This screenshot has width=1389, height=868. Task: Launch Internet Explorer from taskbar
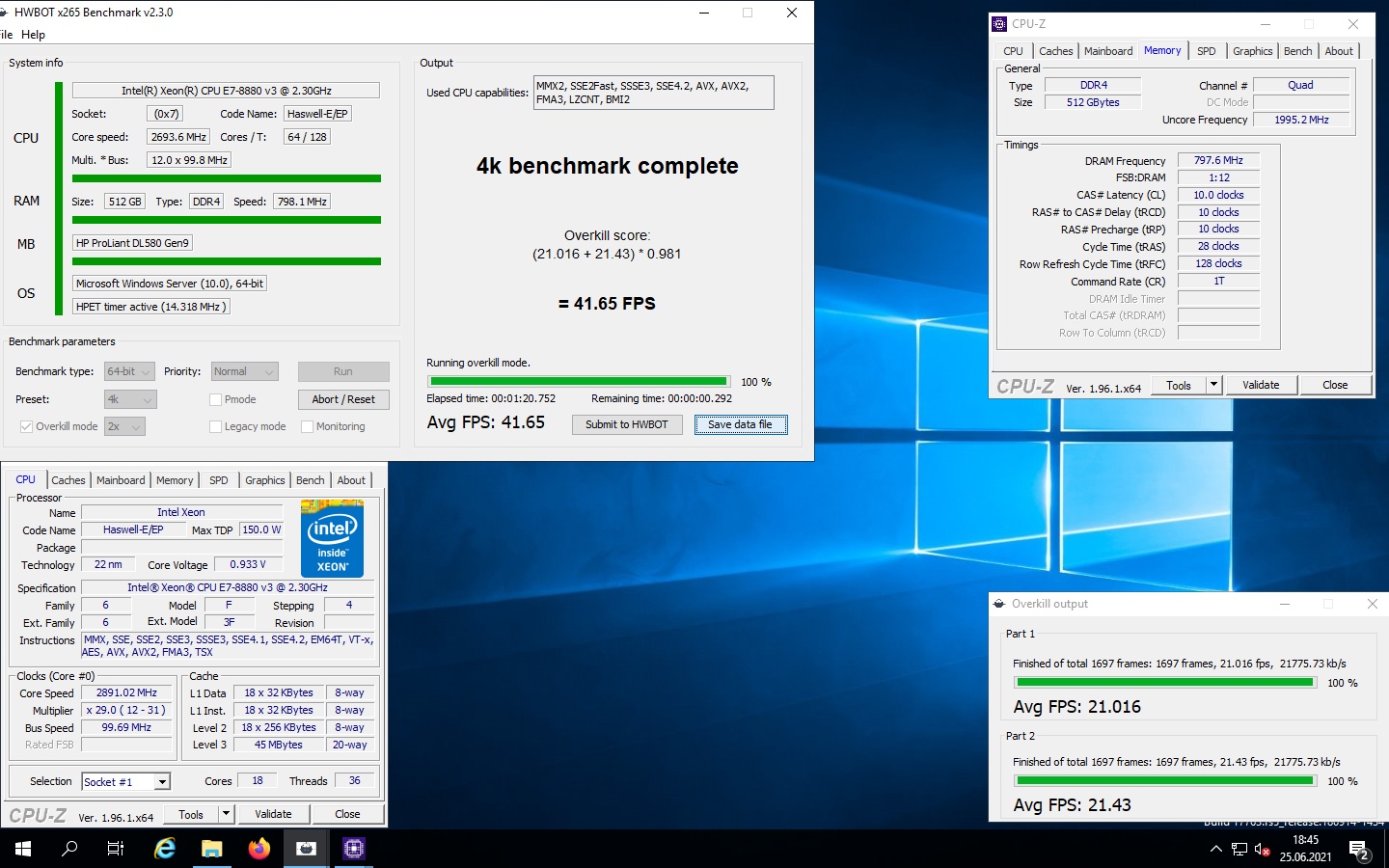(x=165, y=849)
